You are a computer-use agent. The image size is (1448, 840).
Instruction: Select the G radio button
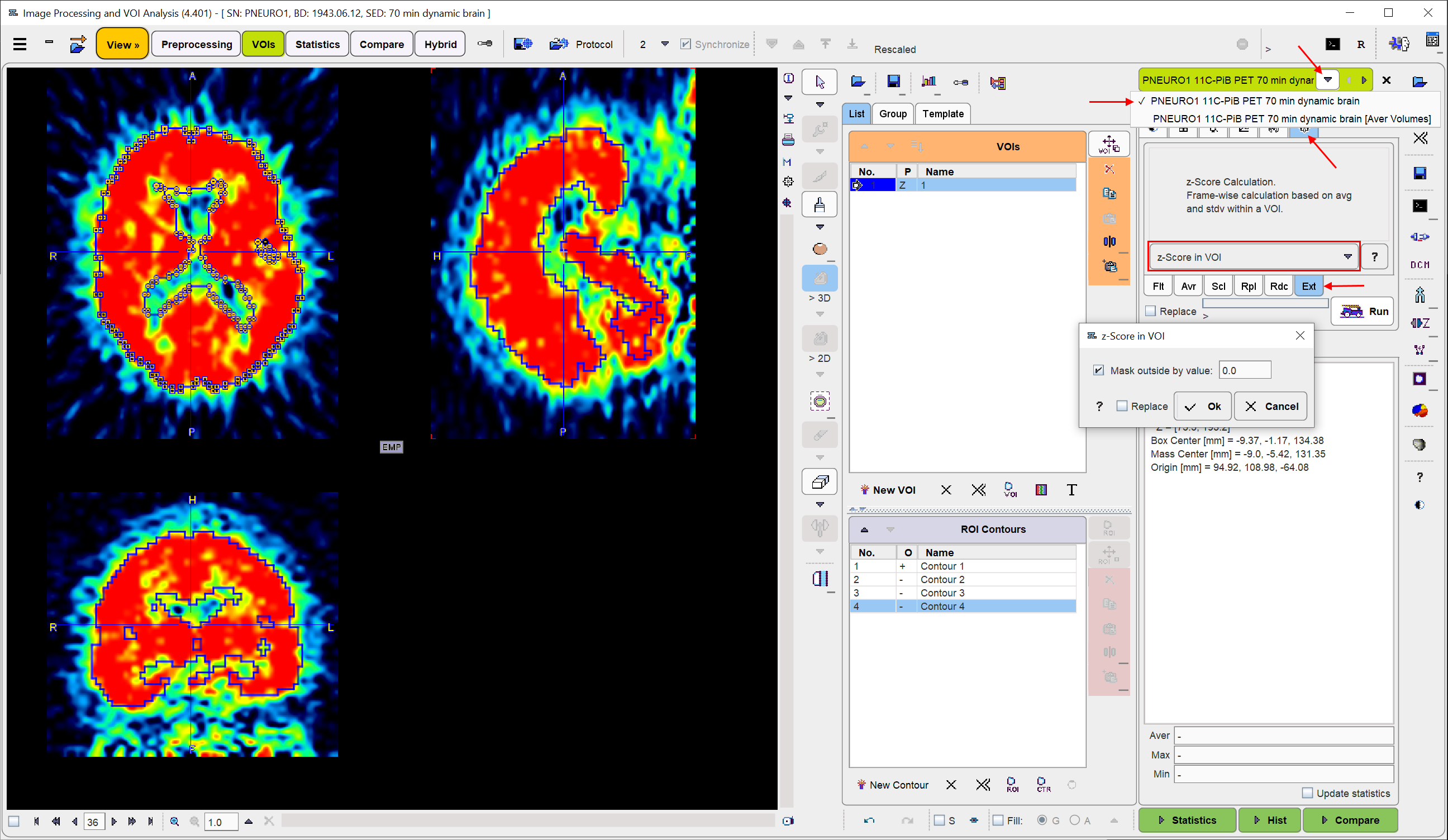point(1042,821)
